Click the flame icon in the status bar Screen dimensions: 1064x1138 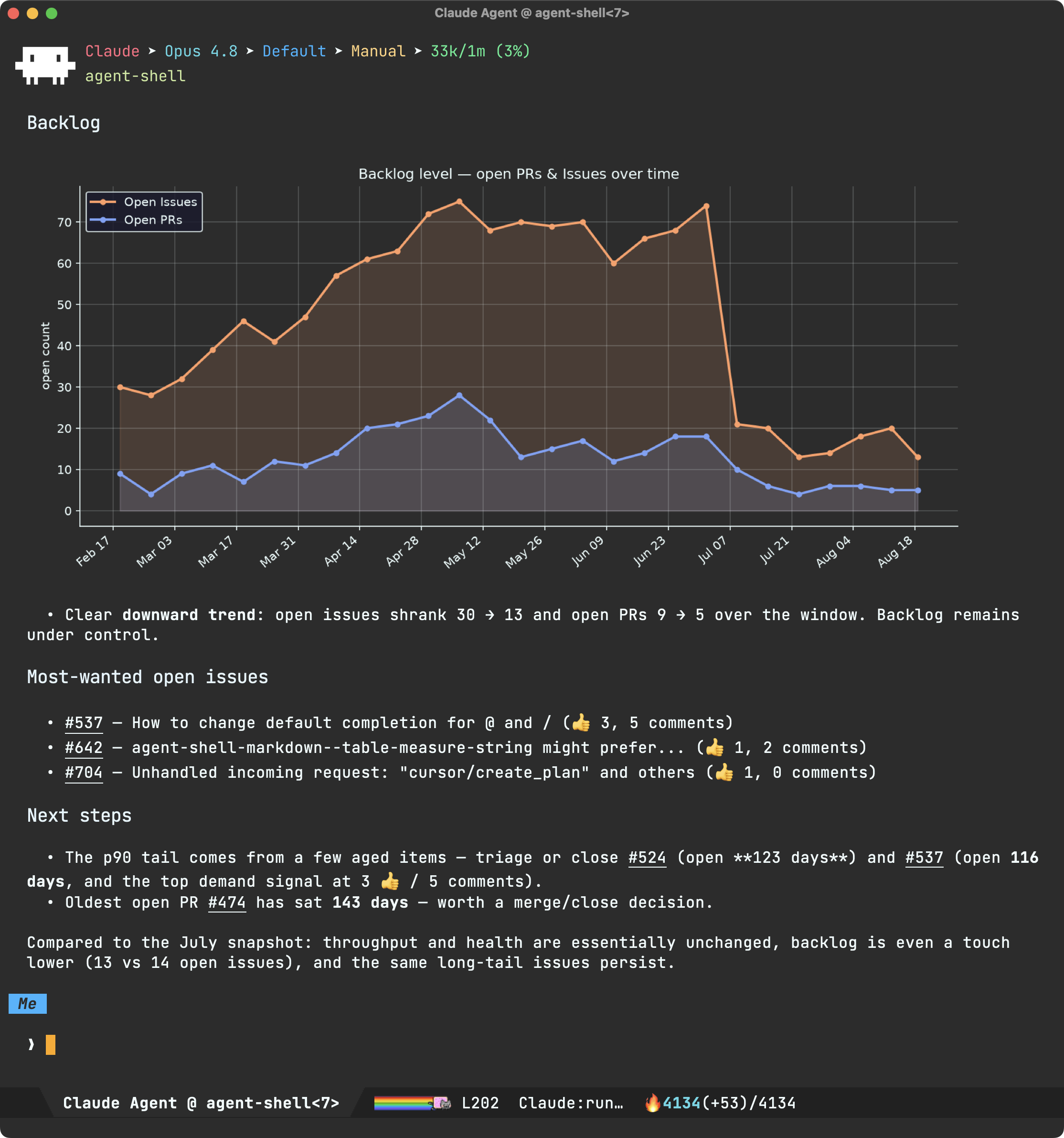click(x=652, y=1103)
